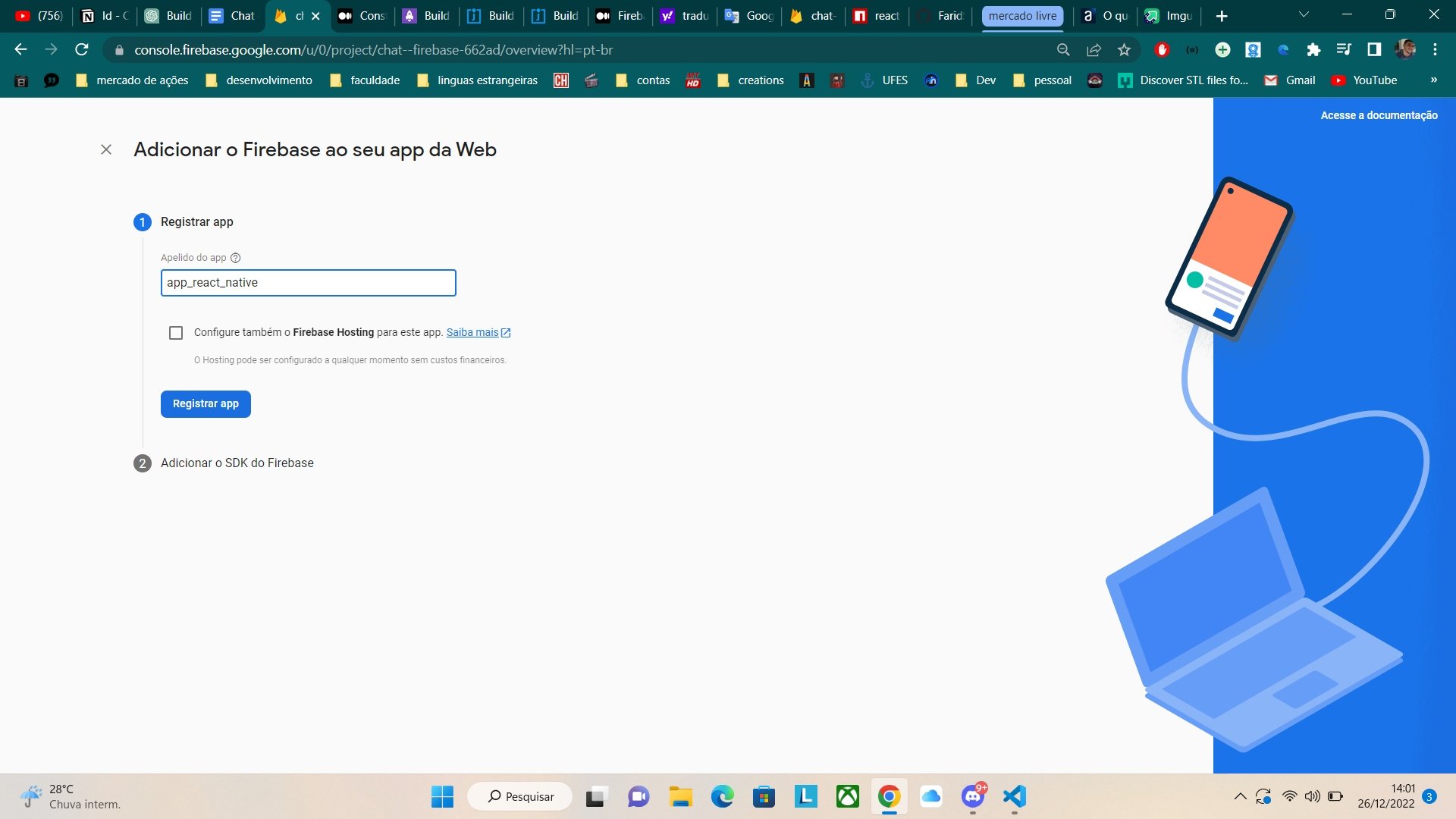Click the search magnifier icon in address bar

click(1063, 50)
